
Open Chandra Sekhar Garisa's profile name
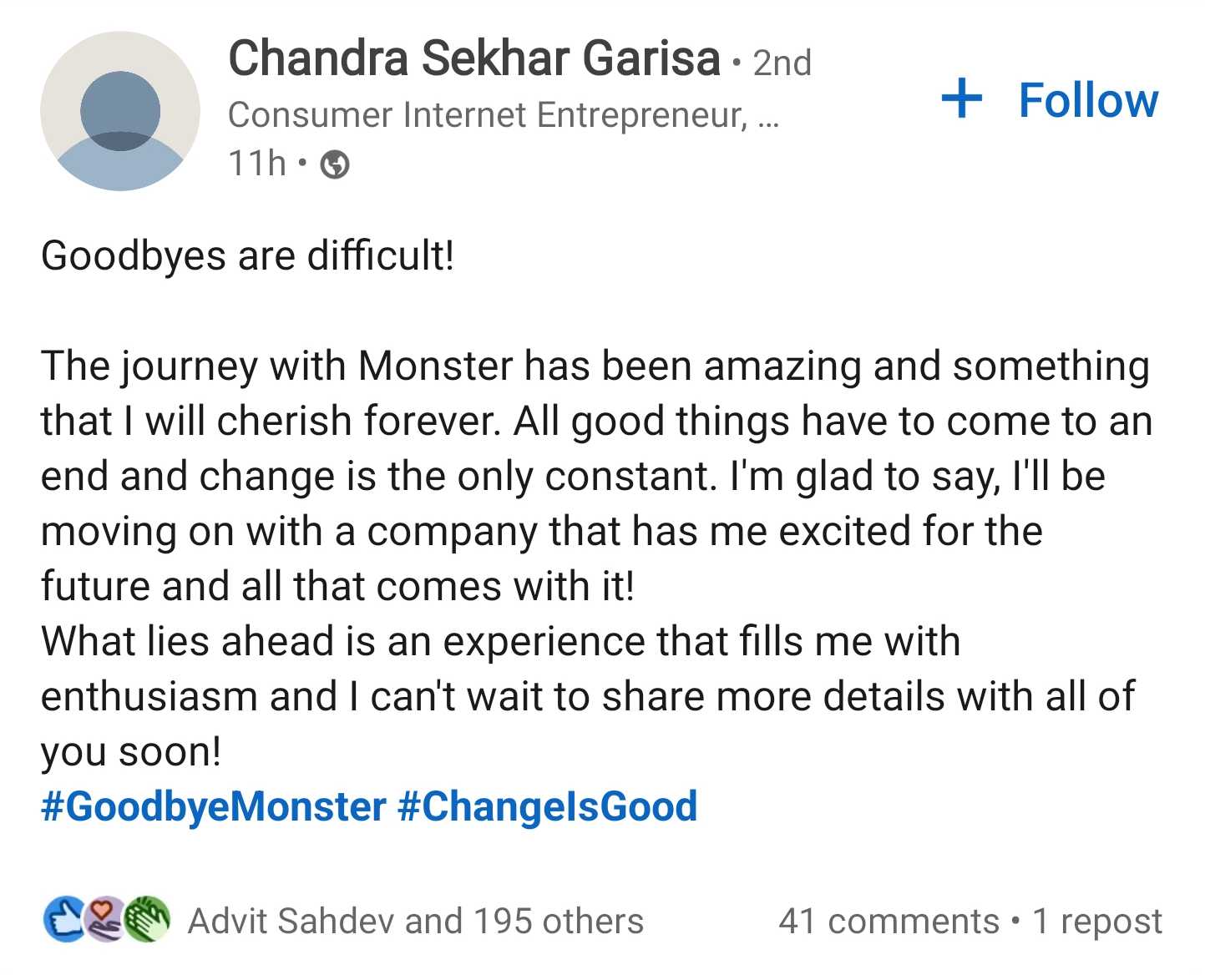click(x=474, y=58)
